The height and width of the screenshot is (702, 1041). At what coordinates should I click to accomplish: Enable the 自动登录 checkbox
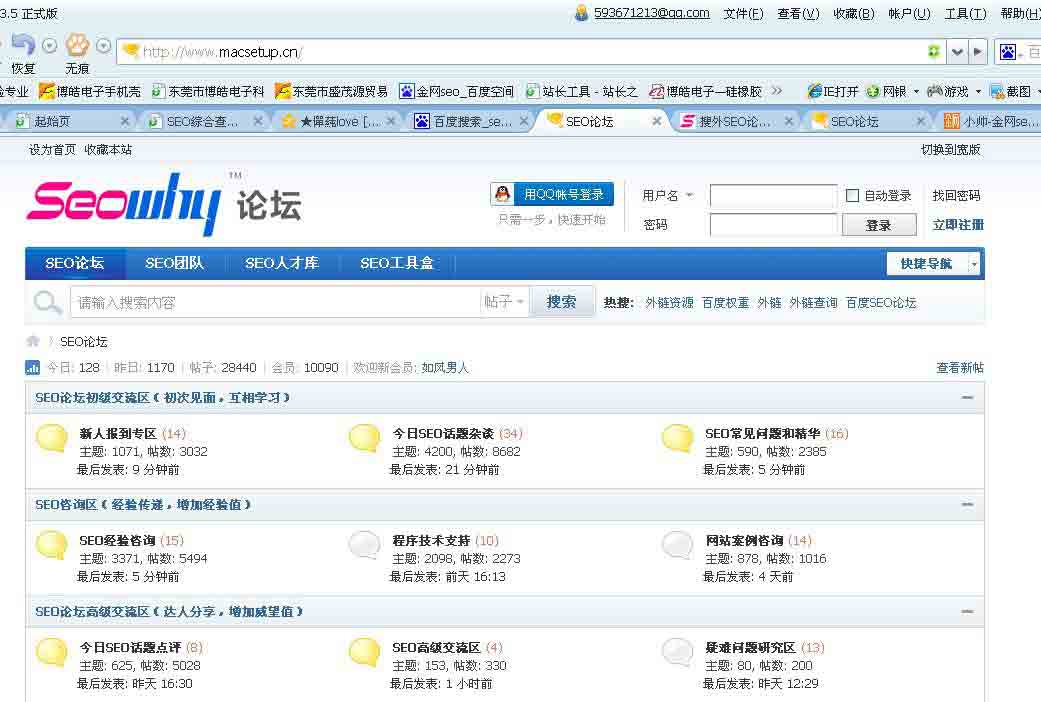click(x=853, y=196)
